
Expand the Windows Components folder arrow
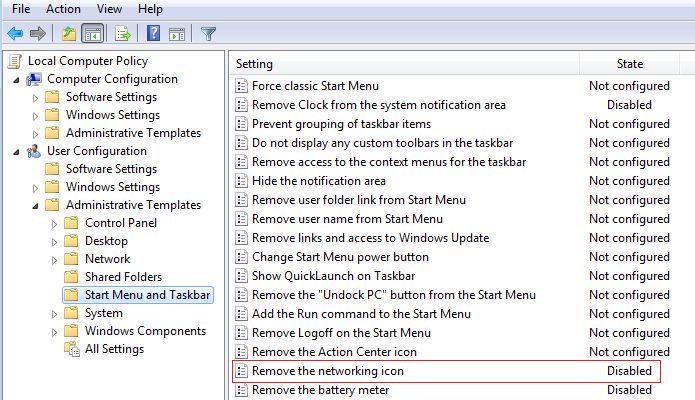click(56, 332)
